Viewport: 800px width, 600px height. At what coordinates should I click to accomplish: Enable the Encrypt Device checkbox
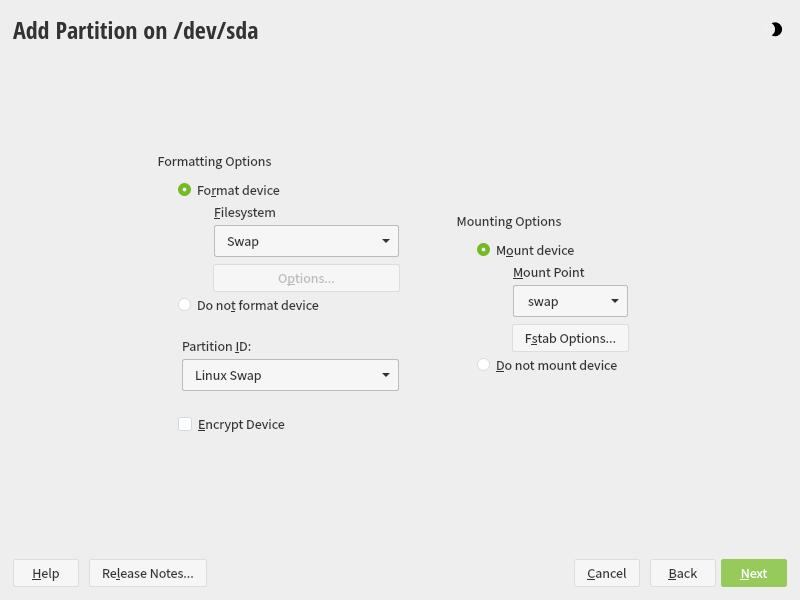[x=185, y=424]
